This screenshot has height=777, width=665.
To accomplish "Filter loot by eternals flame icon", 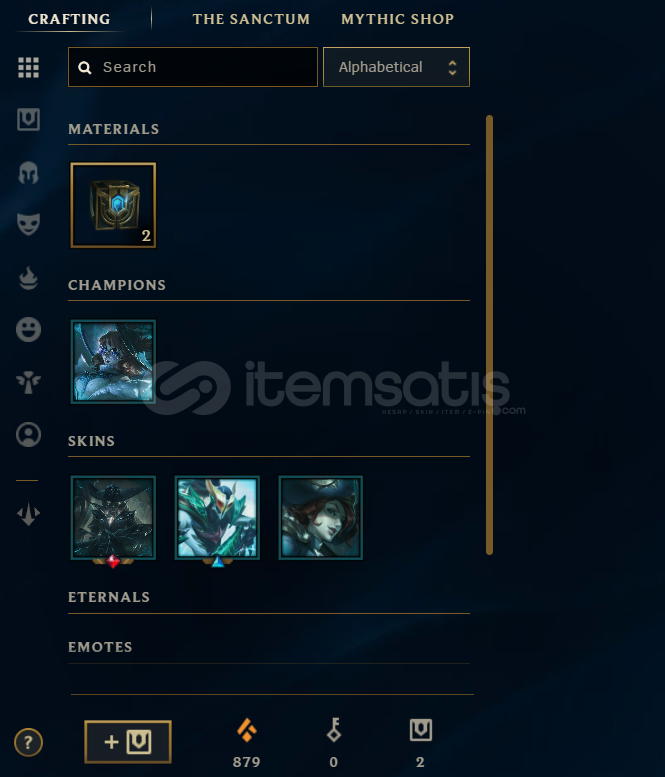I will point(28,278).
